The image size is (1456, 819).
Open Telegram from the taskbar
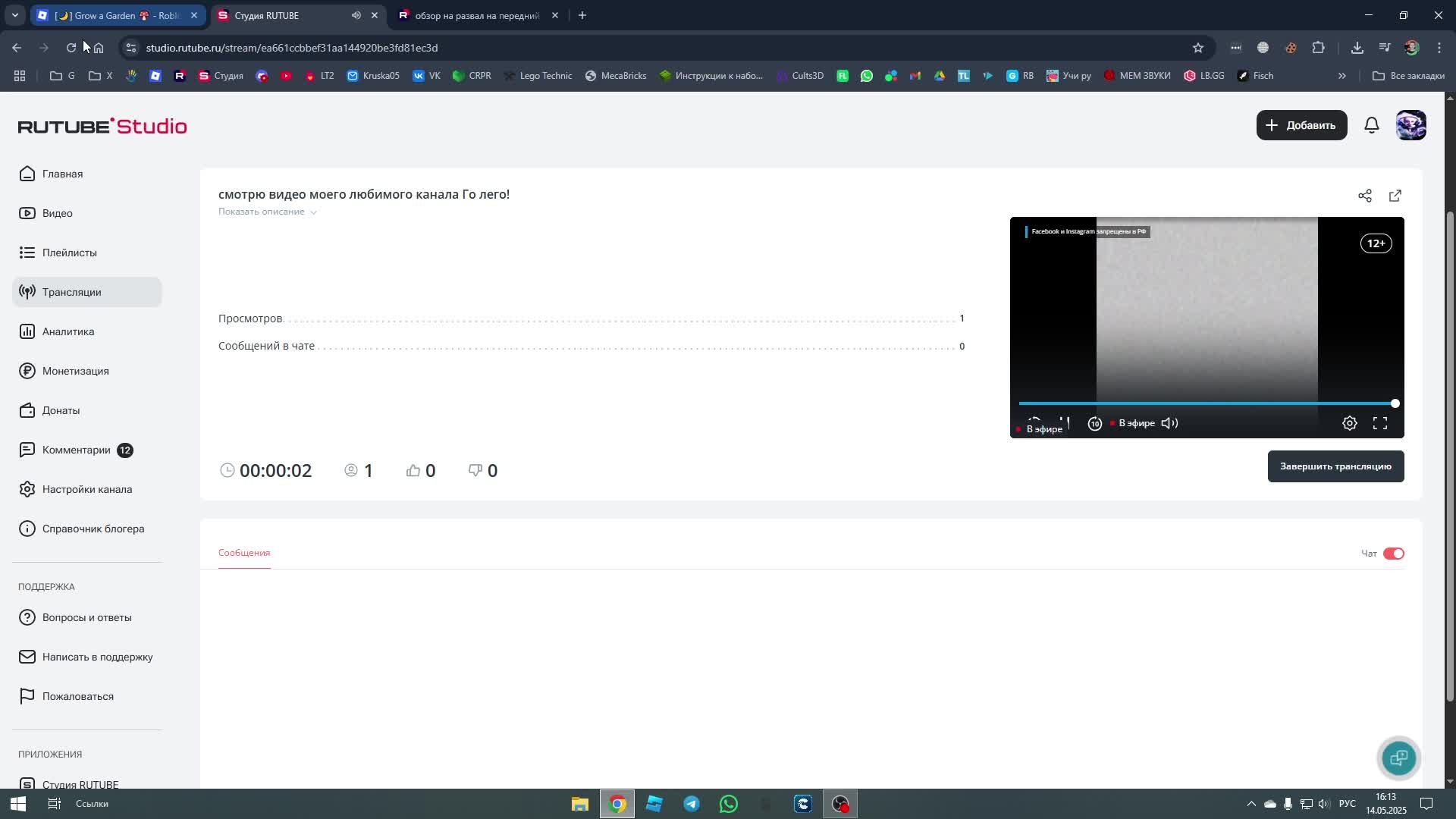[691, 804]
